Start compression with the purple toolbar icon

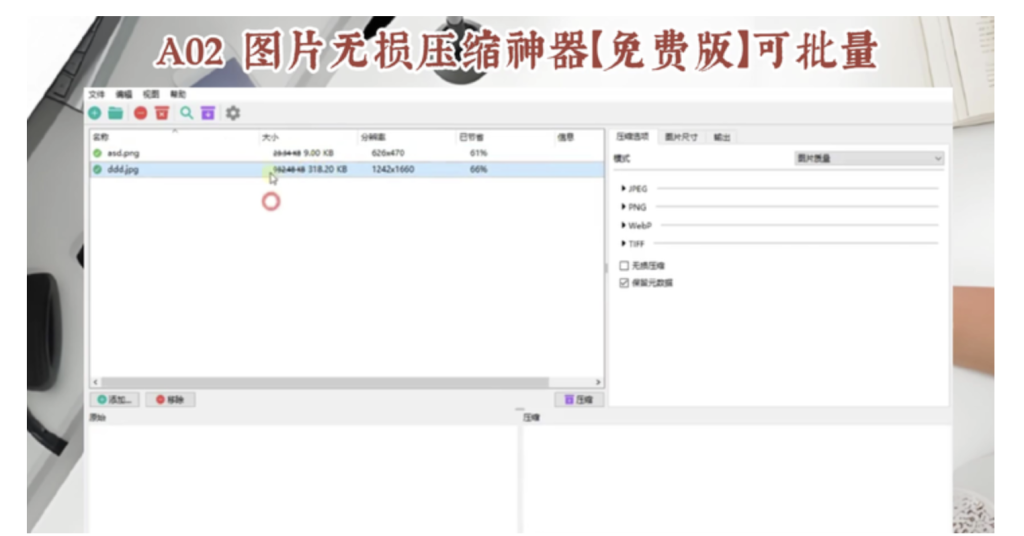(208, 113)
